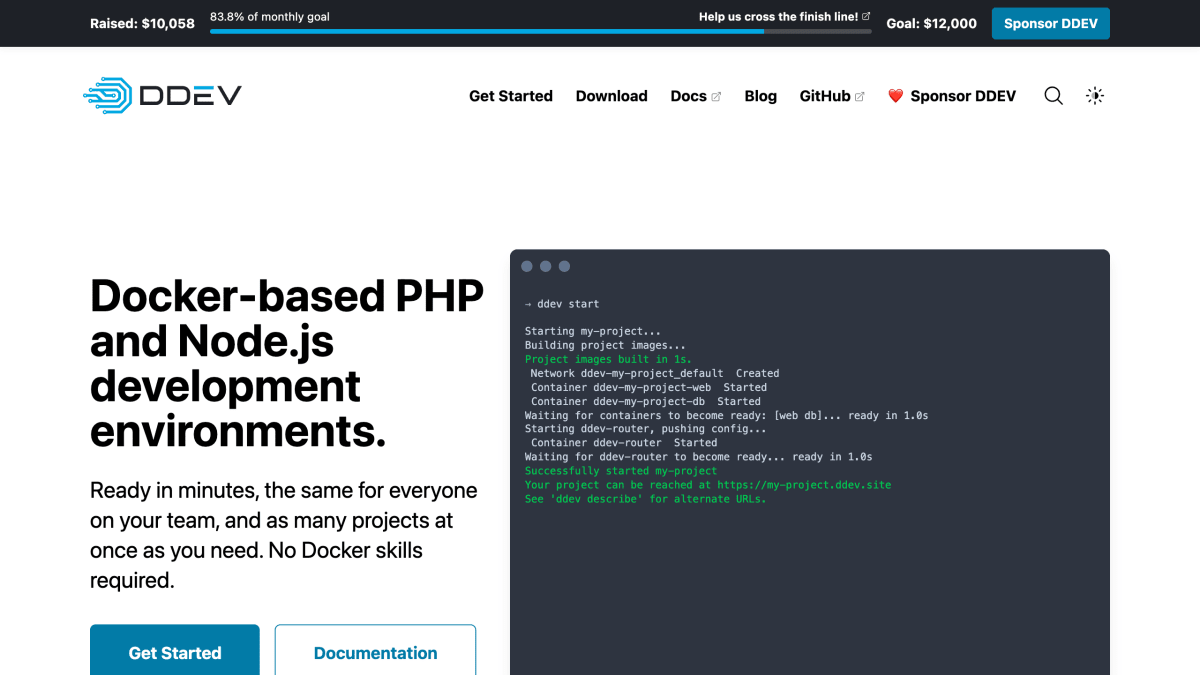Click the blue Get Started button
This screenshot has width=1200, height=675.
(175, 650)
